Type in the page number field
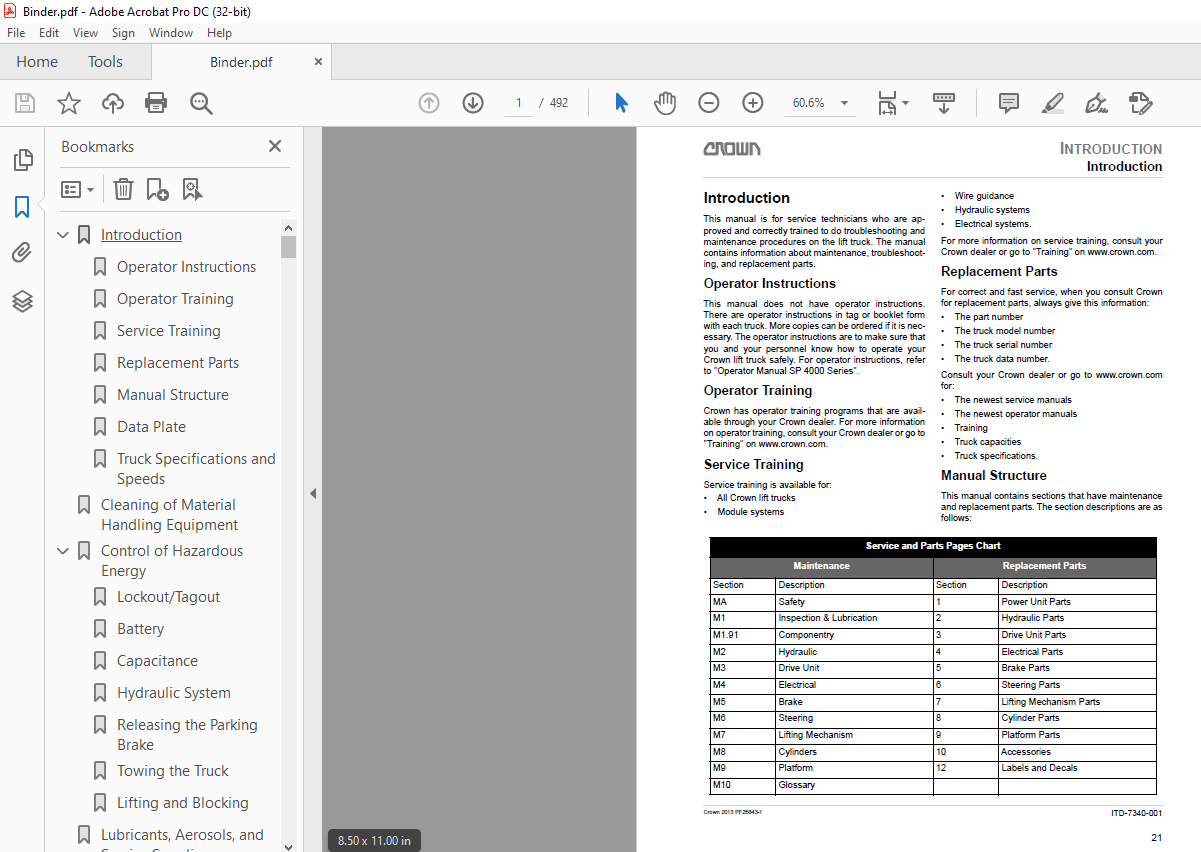This screenshot has width=1201, height=852. [x=518, y=102]
